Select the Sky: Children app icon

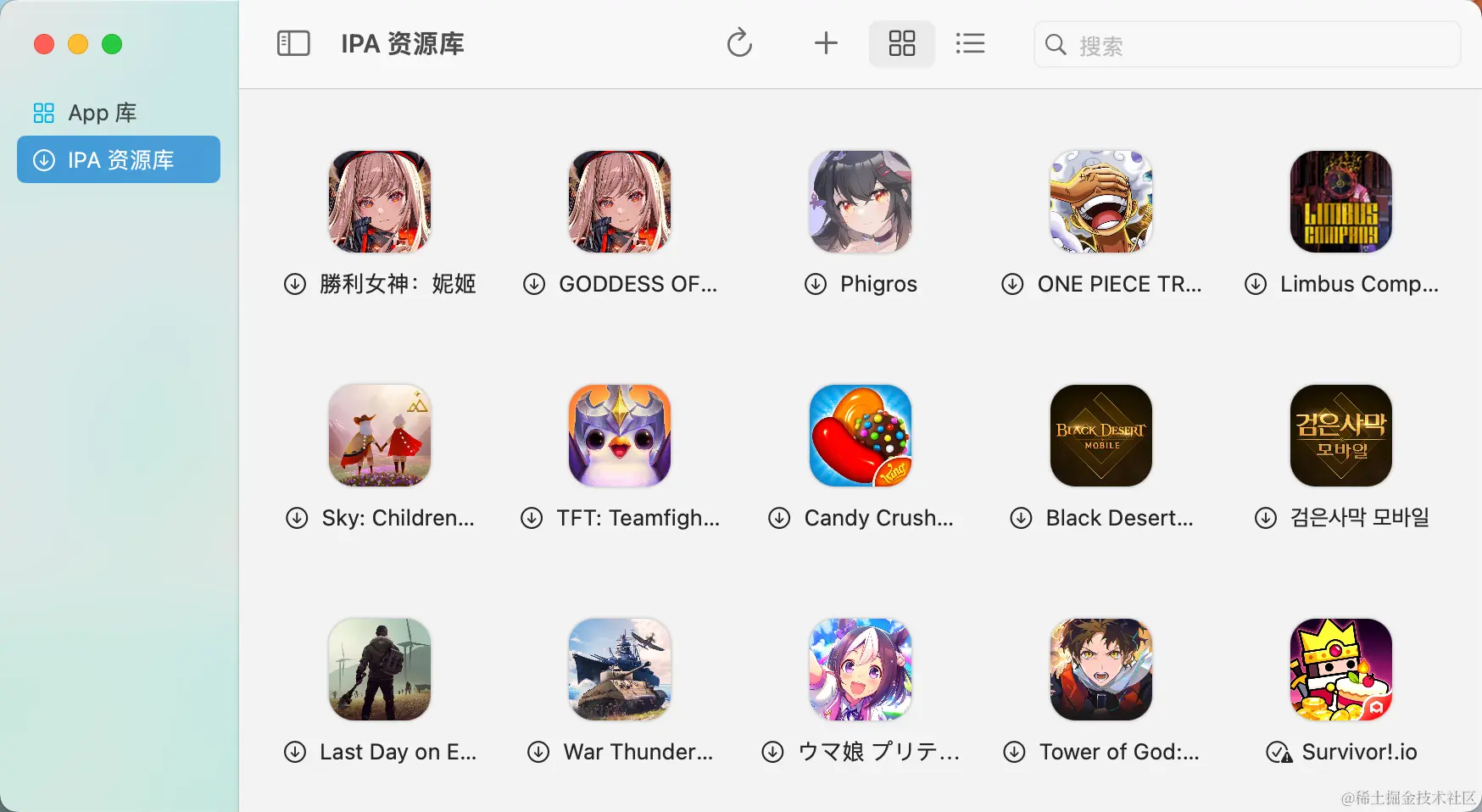(x=380, y=436)
